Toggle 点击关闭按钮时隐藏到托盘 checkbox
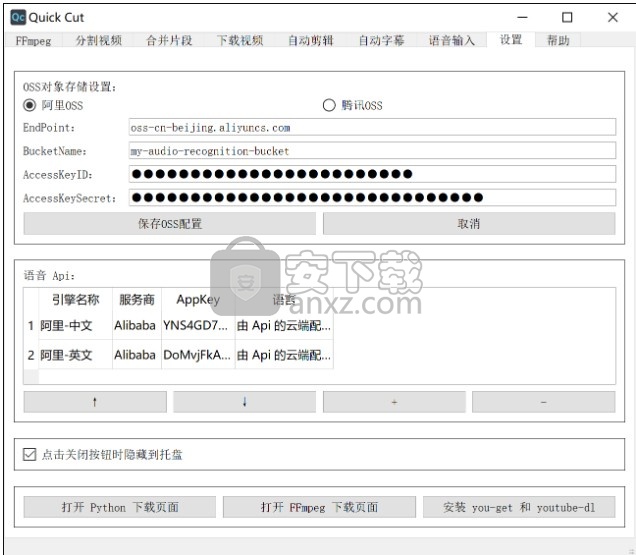Viewport: 636px width, 555px height. pyautogui.click(x=30, y=454)
